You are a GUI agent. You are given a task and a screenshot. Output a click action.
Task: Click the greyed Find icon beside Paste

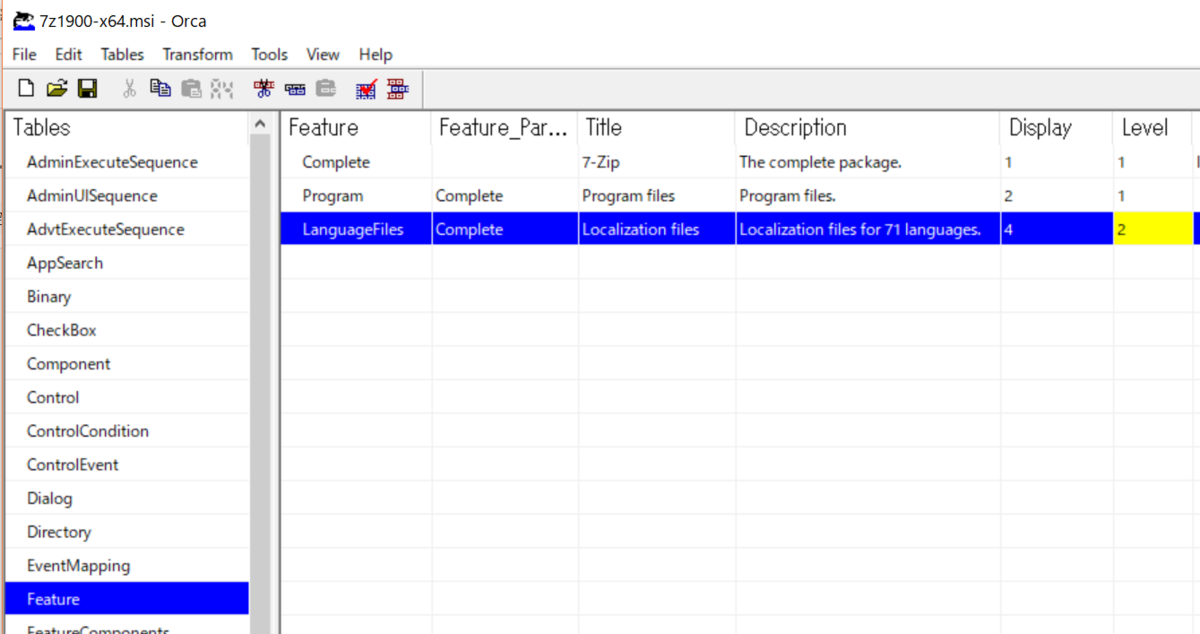click(x=222, y=89)
